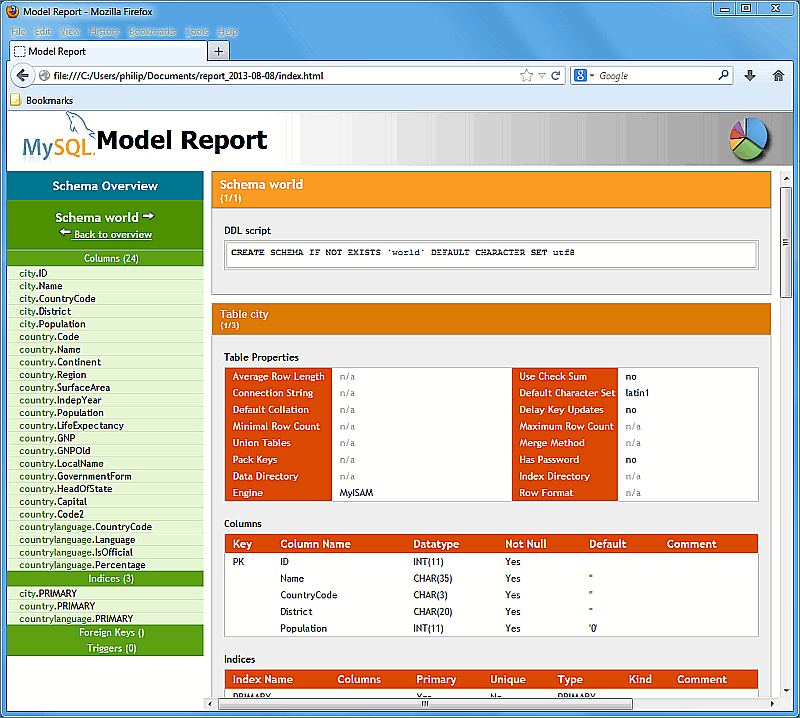Follow the Back to overview link
The height and width of the screenshot is (718, 800).
(x=111, y=234)
